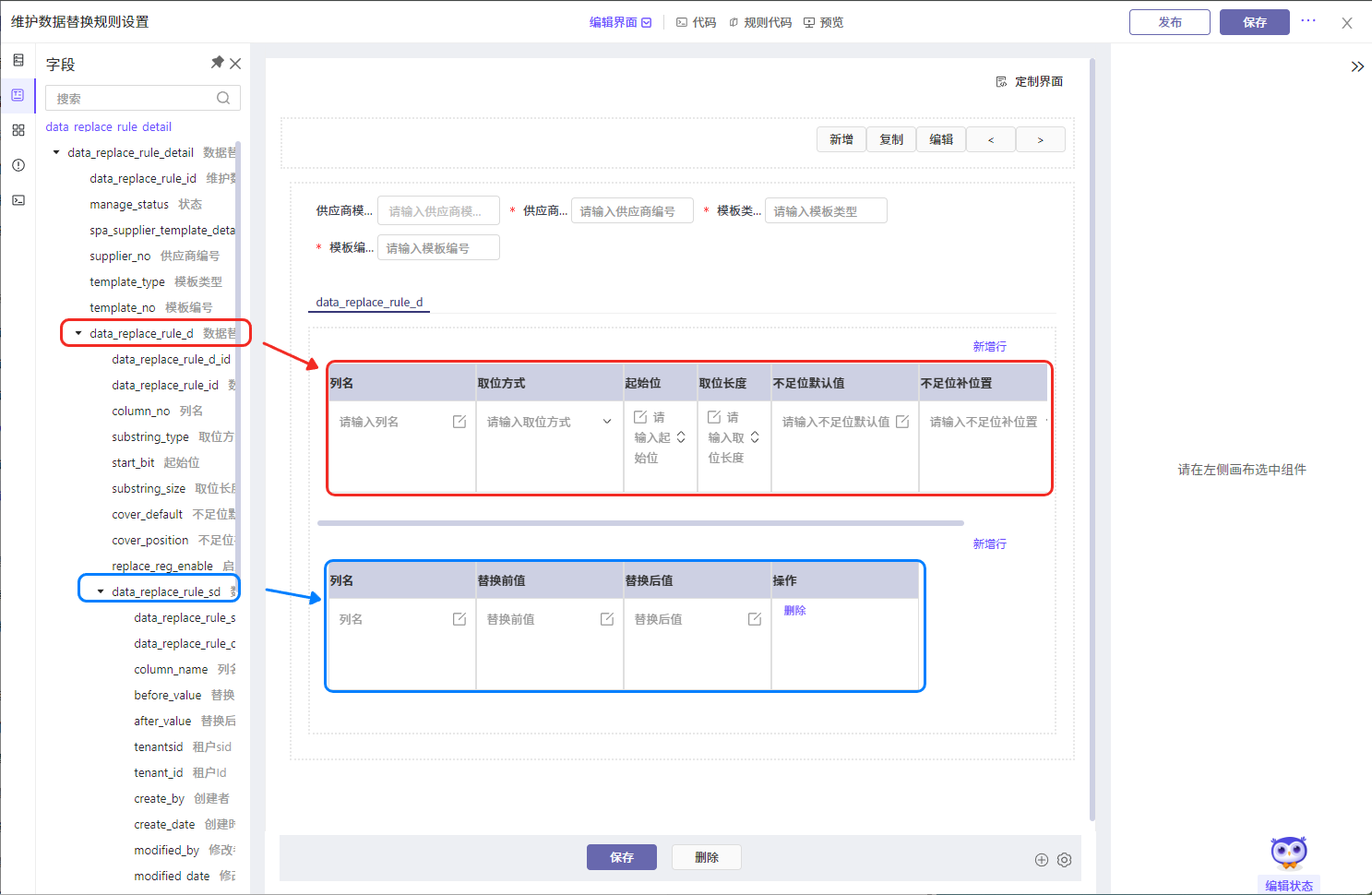
Task: Click the bottom bar 删除 button
Action: (707, 857)
